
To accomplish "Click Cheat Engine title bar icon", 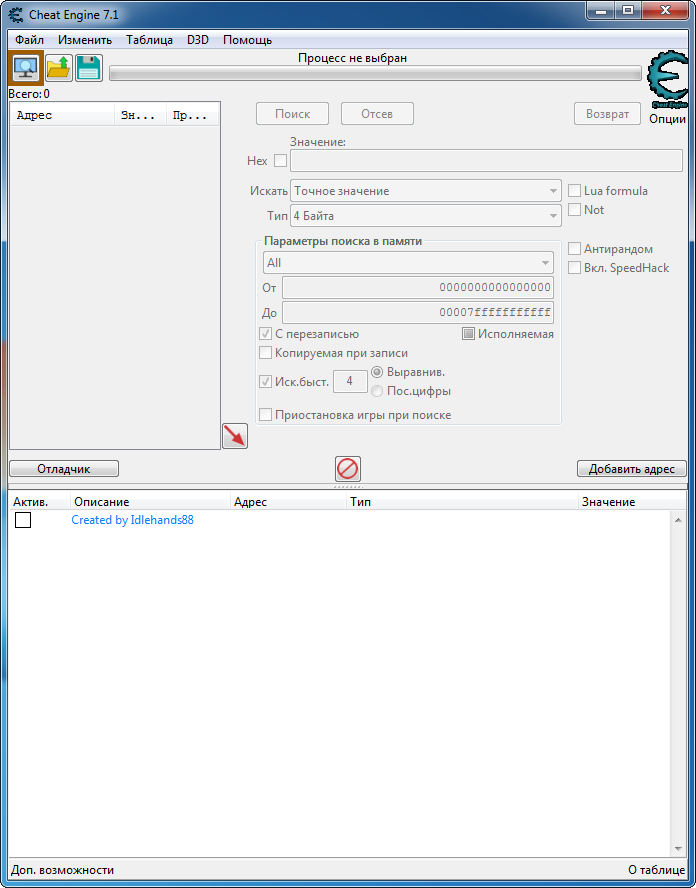I will pyautogui.click(x=16, y=15).
